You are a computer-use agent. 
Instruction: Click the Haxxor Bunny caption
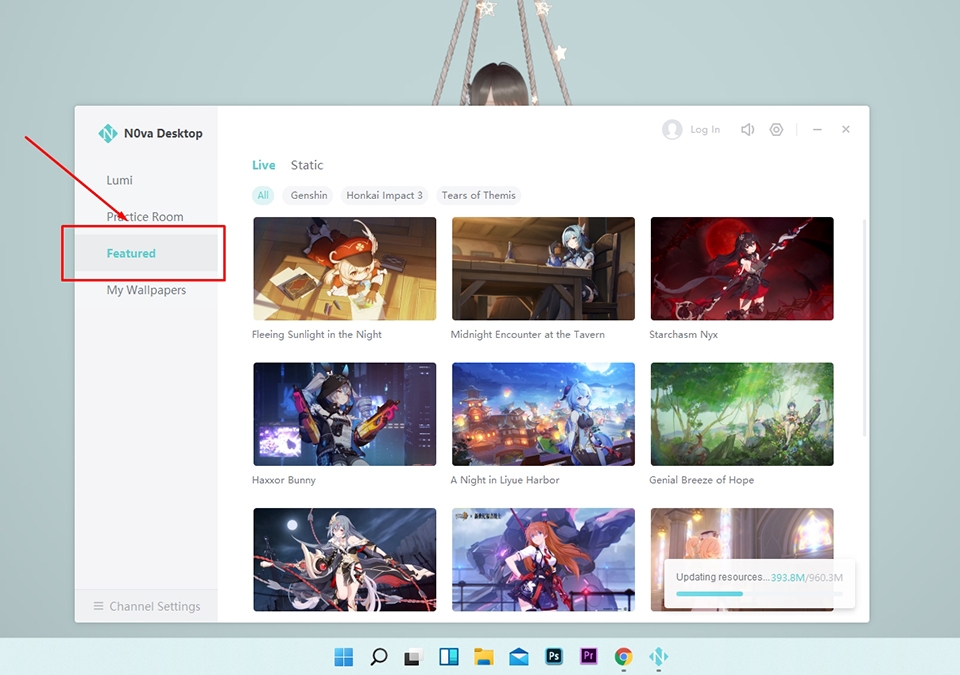click(284, 480)
